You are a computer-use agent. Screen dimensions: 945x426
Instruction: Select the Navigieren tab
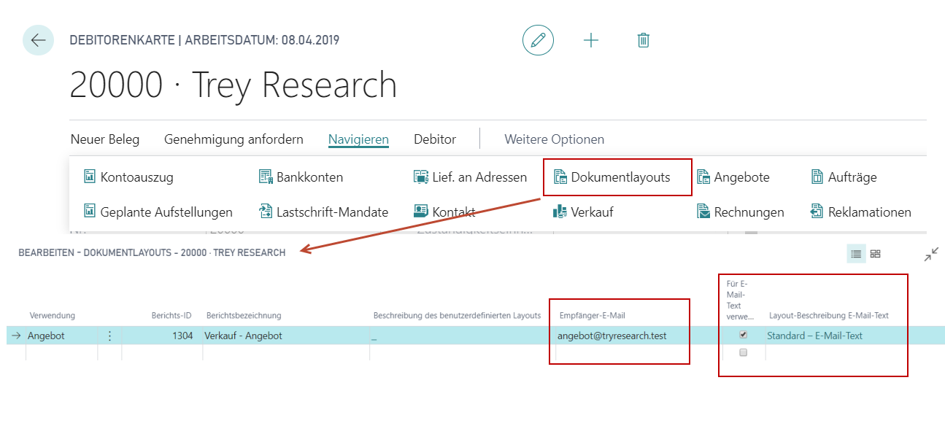(x=359, y=140)
